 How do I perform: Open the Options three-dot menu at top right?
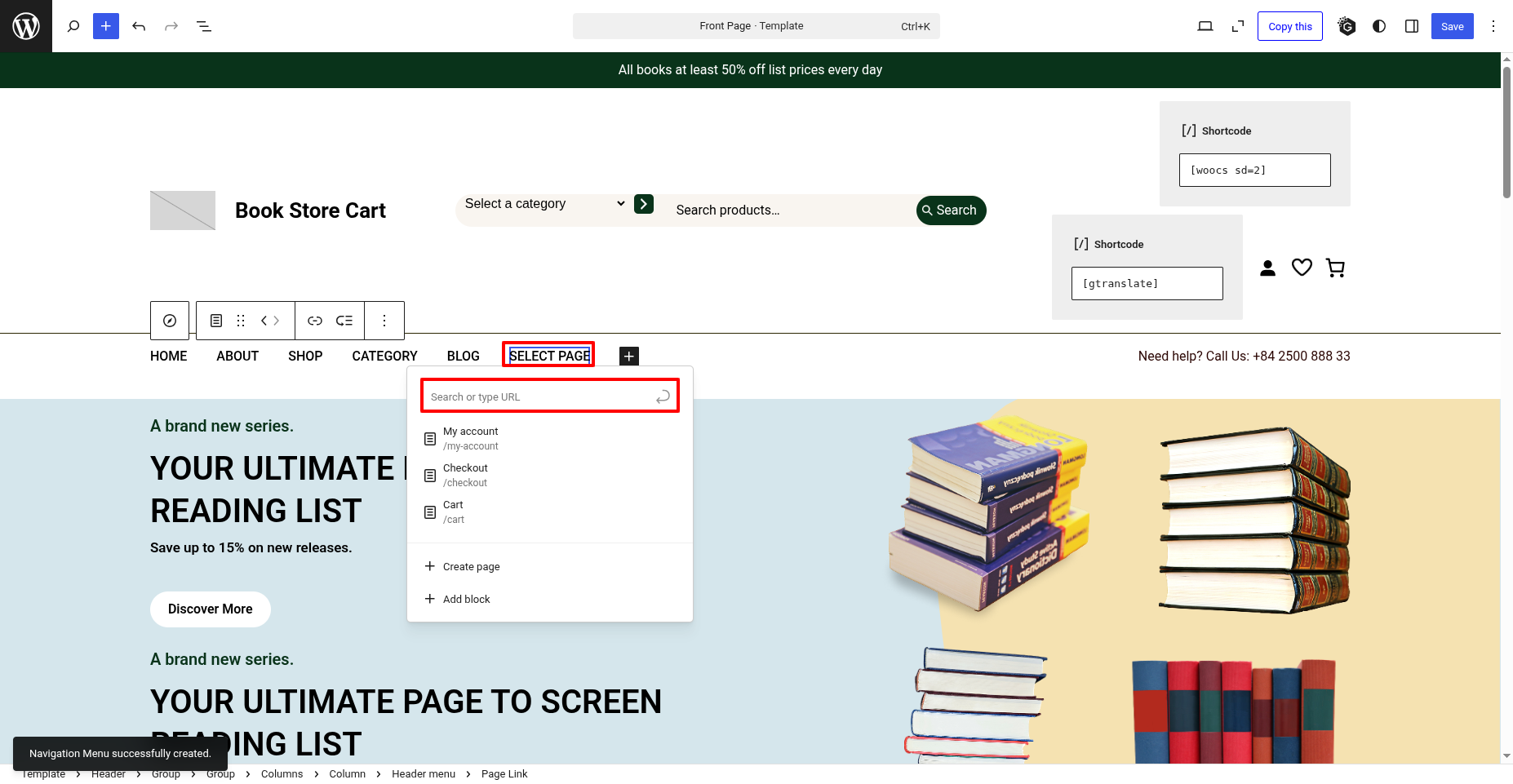(1493, 26)
